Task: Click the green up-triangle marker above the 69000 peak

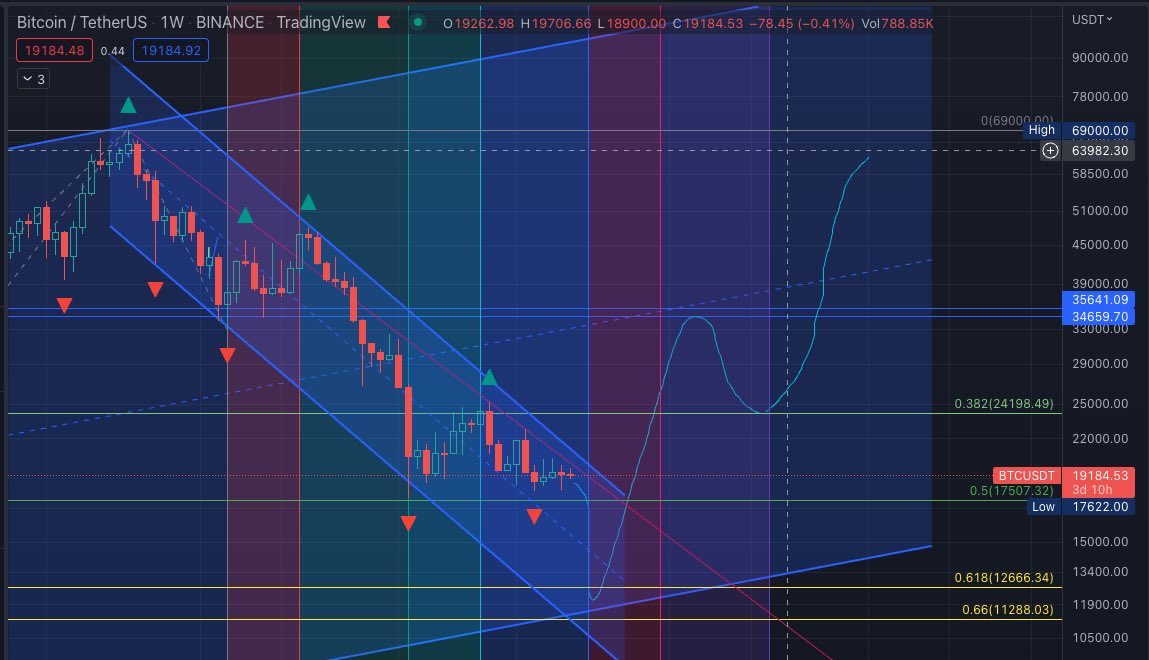Action: [128, 105]
